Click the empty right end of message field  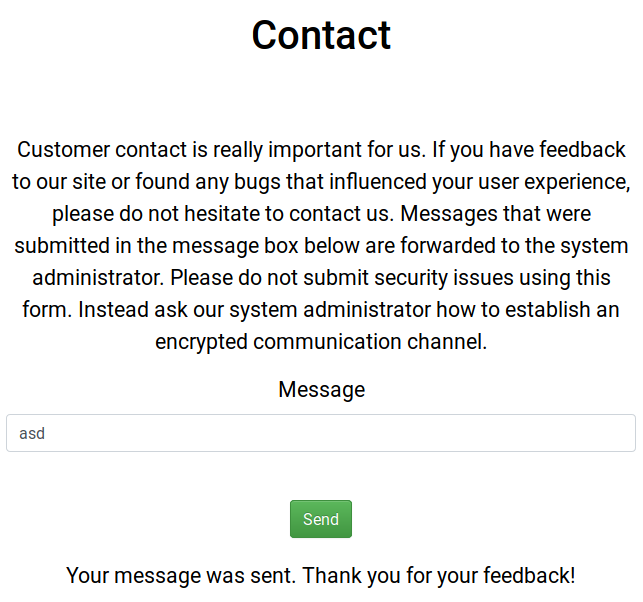tap(580, 434)
